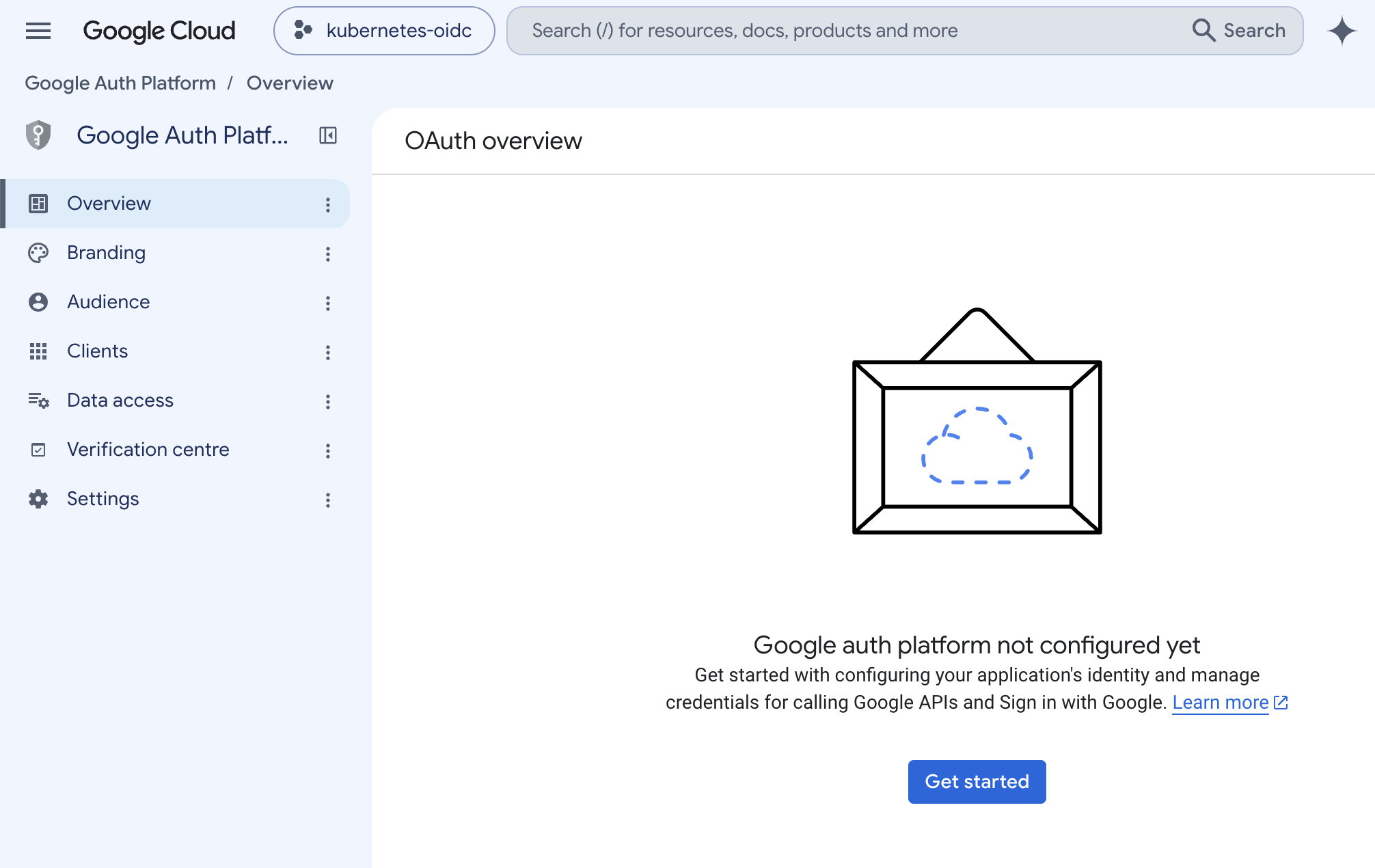Image resolution: width=1375 pixels, height=868 pixels.
Task: Open the Clients section
Action: point(175,351)
